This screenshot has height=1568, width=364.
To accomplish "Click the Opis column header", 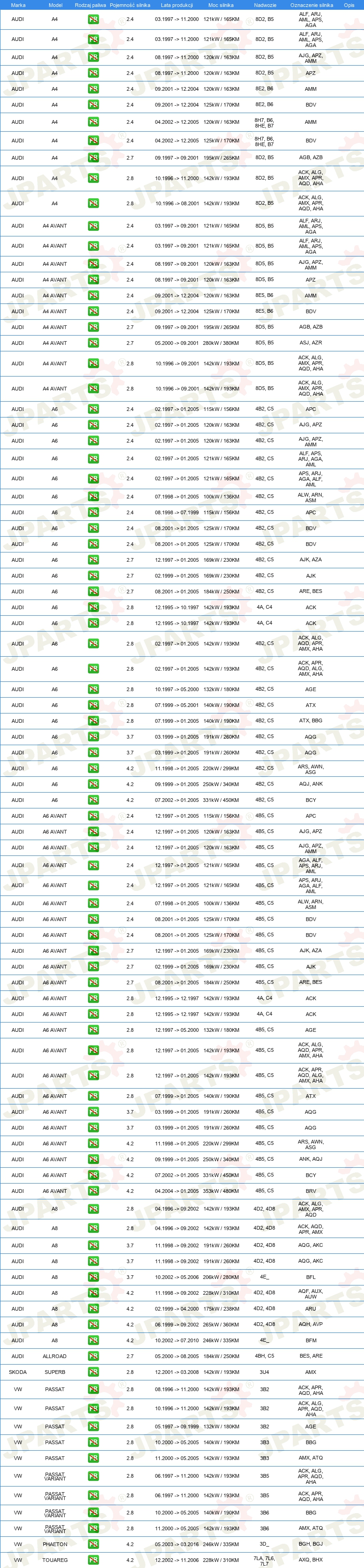I will (x=349, y=5).
